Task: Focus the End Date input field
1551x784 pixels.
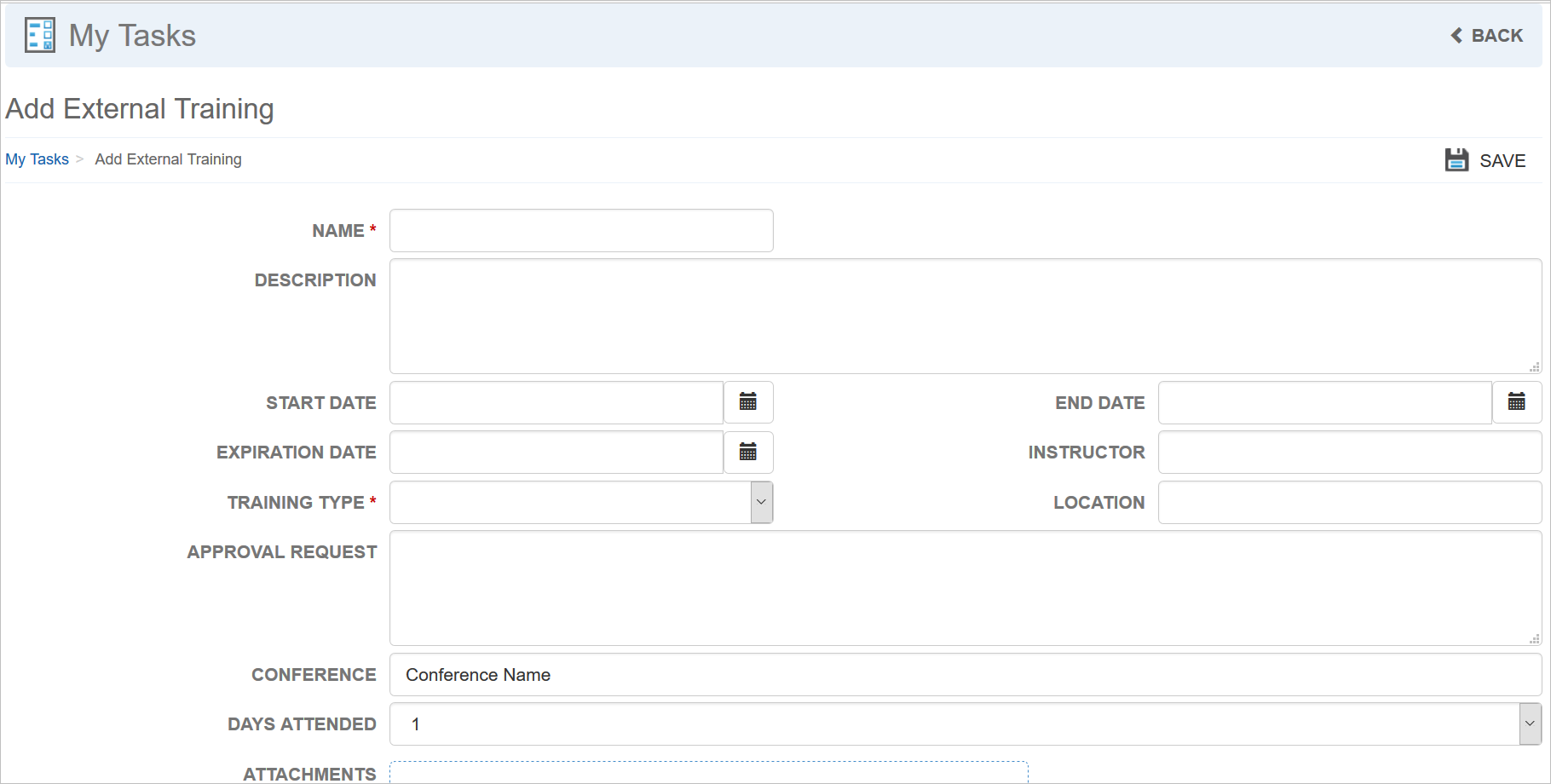Action: coord(1325,403)
